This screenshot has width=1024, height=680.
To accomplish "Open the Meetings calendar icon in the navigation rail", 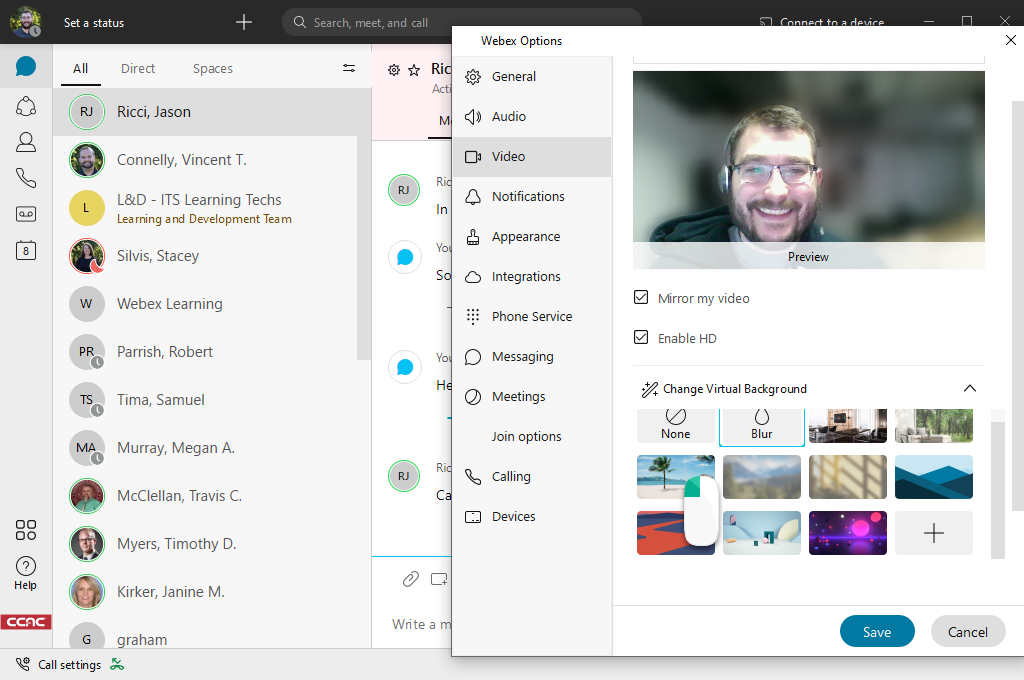I will tap(25, 250).
